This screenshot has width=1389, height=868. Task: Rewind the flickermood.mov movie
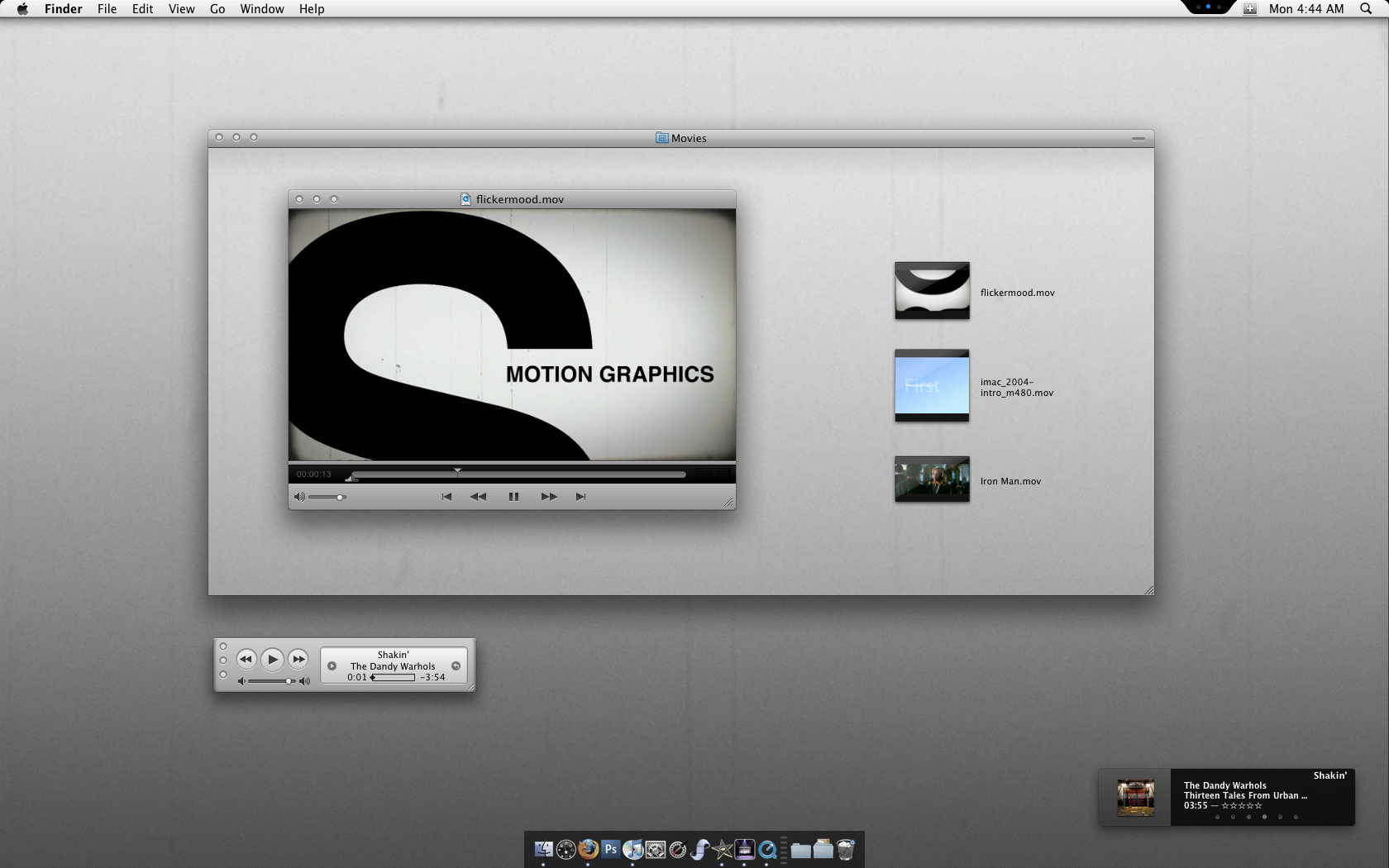tap(478, 497)
